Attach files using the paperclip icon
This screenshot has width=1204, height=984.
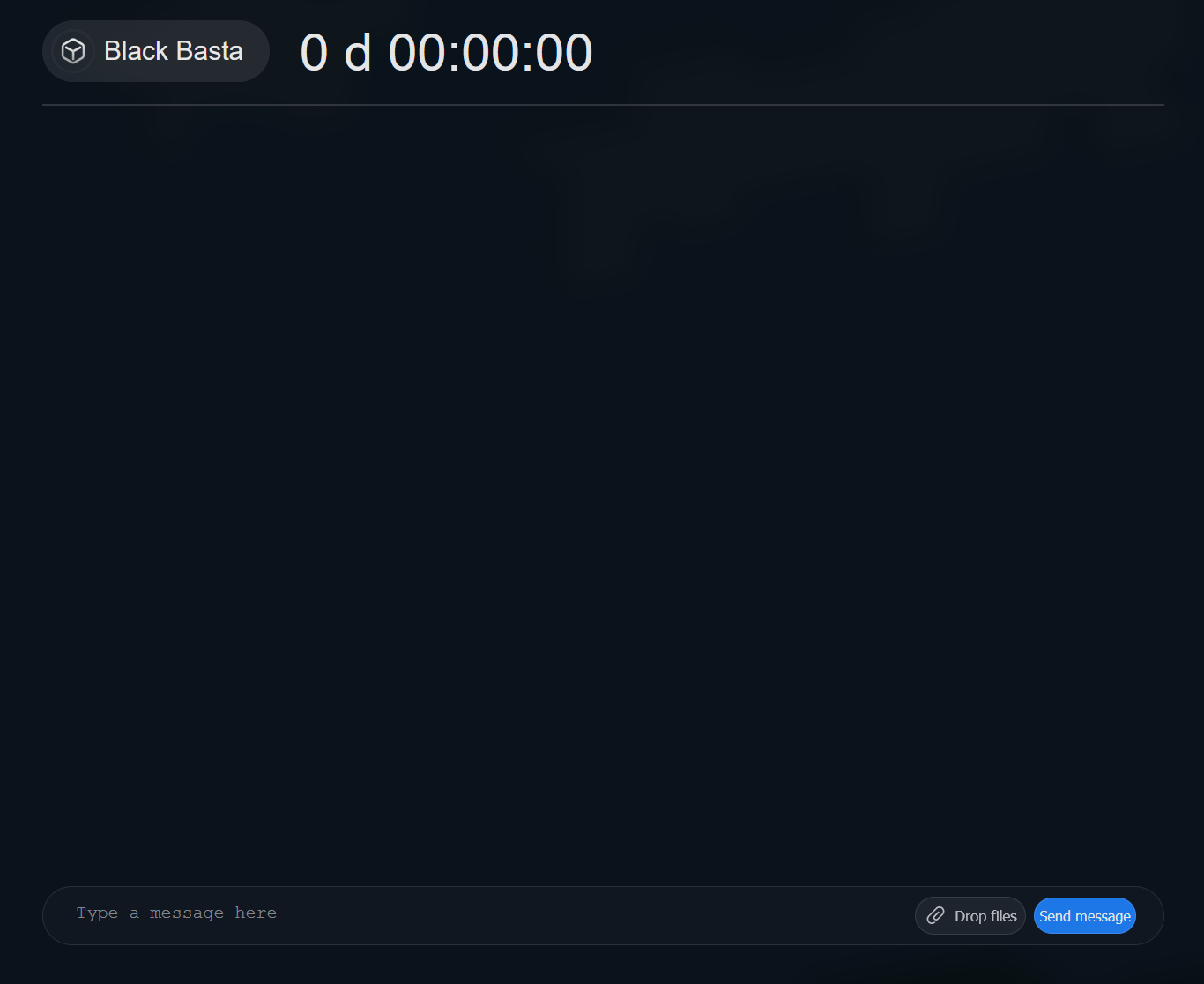click(936, 915)
